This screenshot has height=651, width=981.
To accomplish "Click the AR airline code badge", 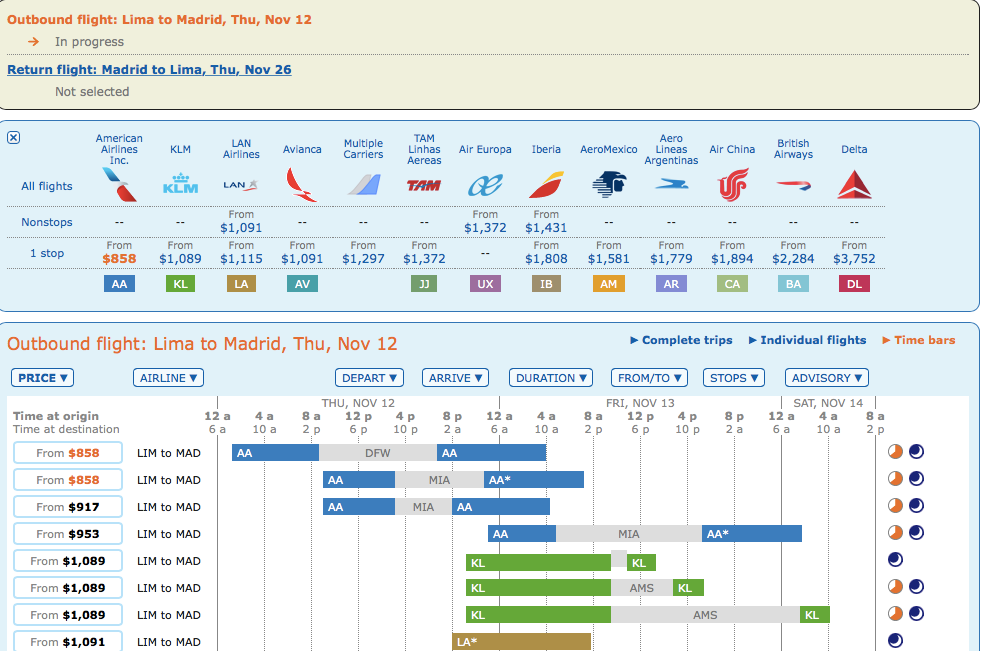I will [671, 284].
